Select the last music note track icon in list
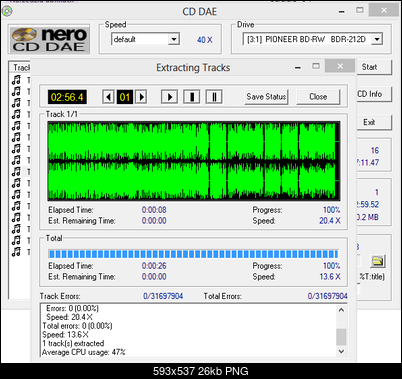The width and height of the screenshot is (402, 379). pyautogui.click(x=16, y=252)
